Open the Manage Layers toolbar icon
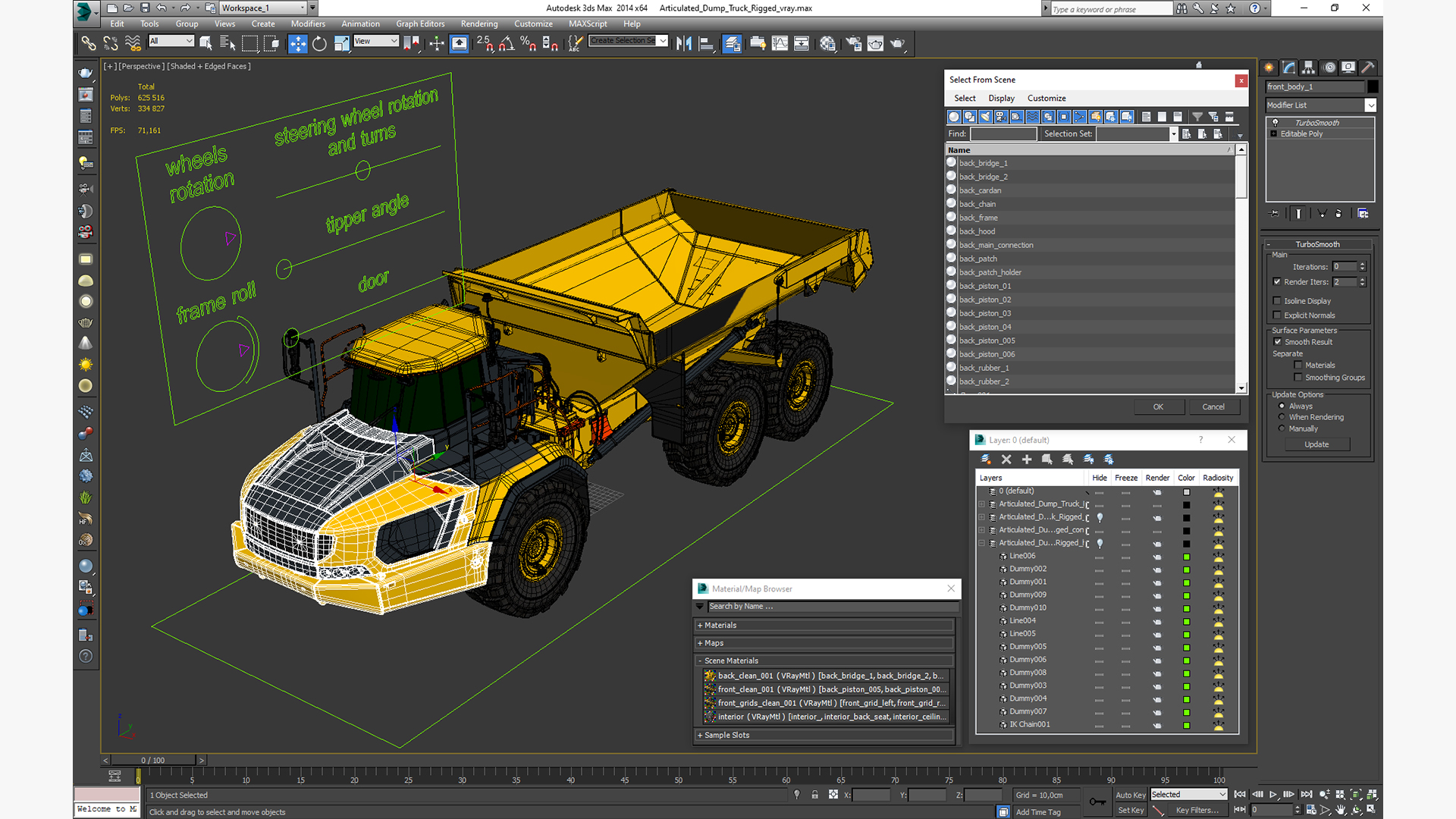Image resolution: width=1456 pixels, height=819 pixels. (732, 43)
